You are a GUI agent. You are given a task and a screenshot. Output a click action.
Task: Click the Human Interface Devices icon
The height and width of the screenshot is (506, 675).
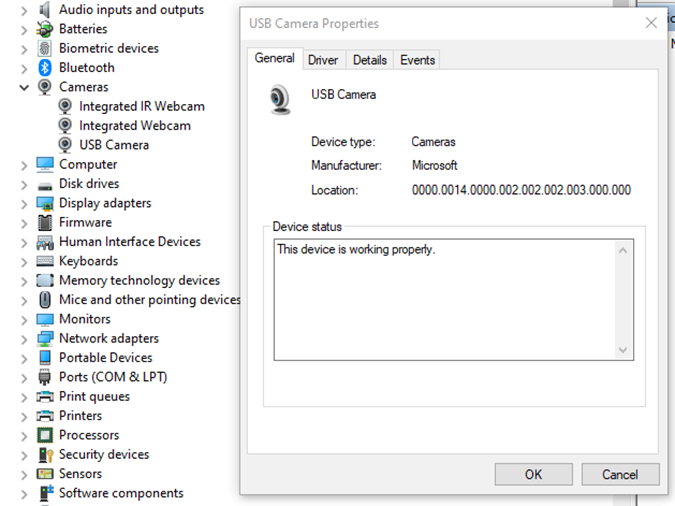coord(45,242)
